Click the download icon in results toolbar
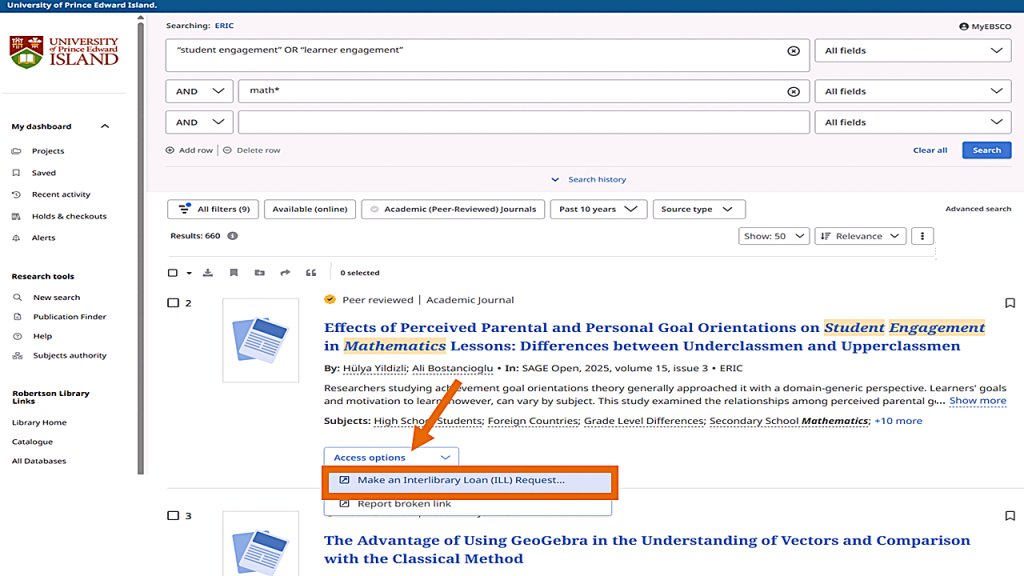This screenshot has width=1024, height=576. click(x=208, y=273)
